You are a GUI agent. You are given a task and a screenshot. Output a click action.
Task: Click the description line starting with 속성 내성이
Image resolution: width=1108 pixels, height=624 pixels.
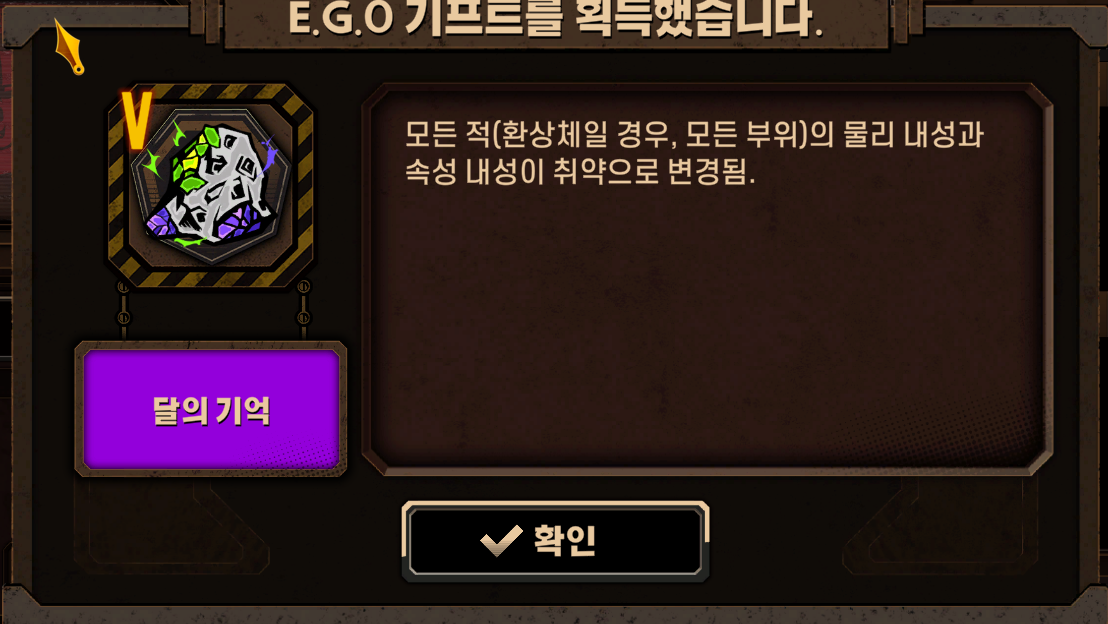[580, 171]
